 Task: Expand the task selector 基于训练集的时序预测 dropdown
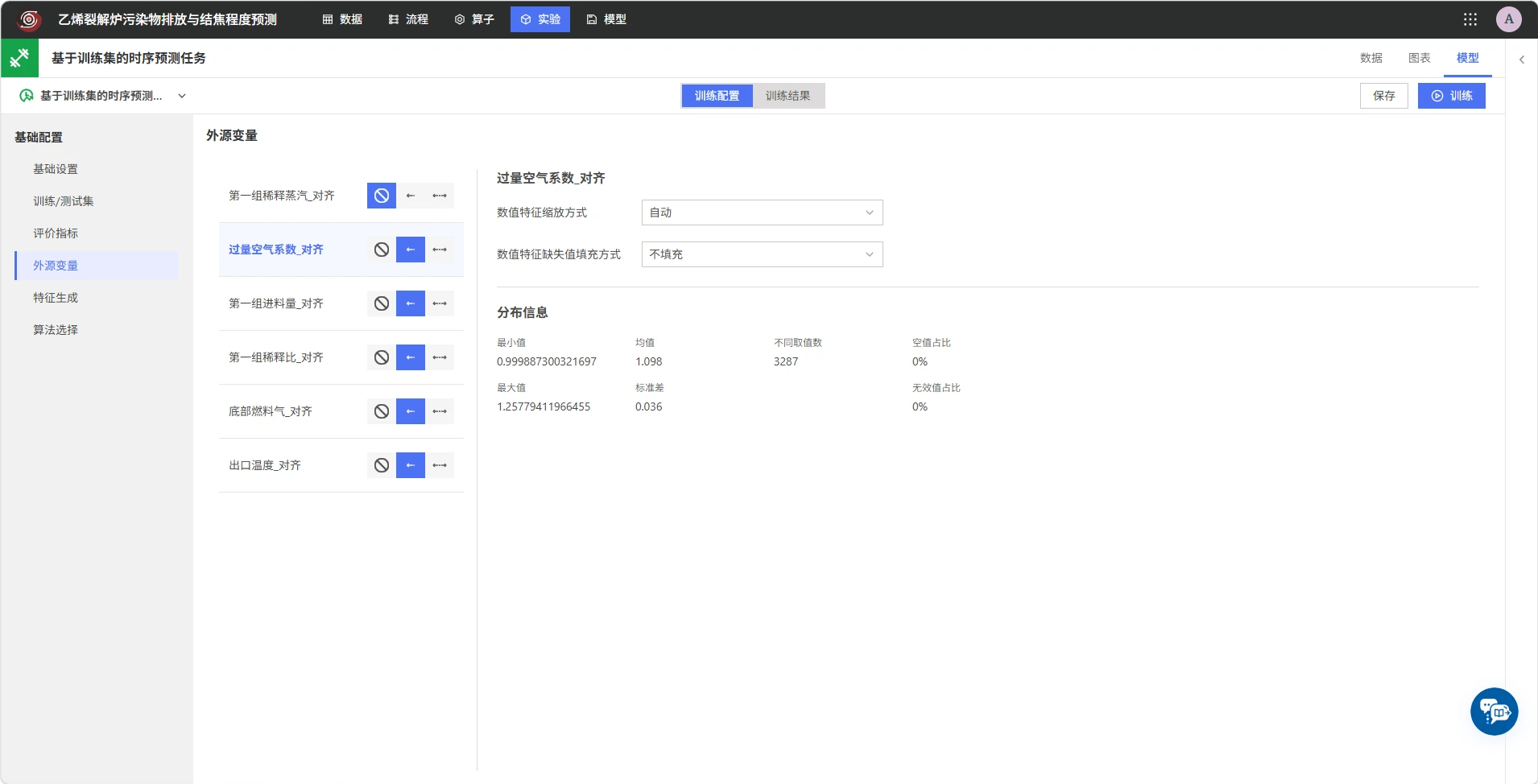102,96
